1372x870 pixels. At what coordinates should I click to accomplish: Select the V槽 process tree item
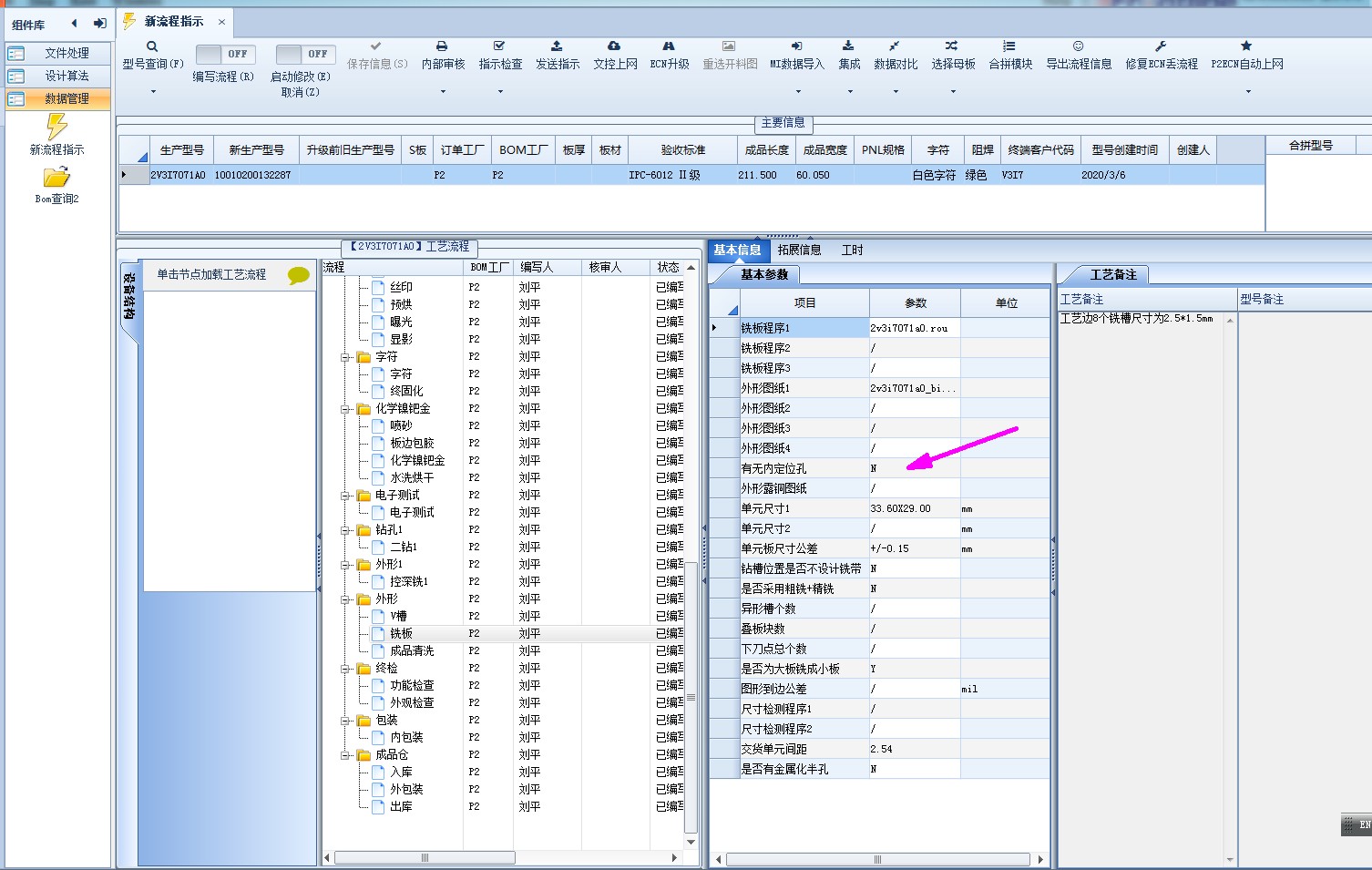pos(398,616)
